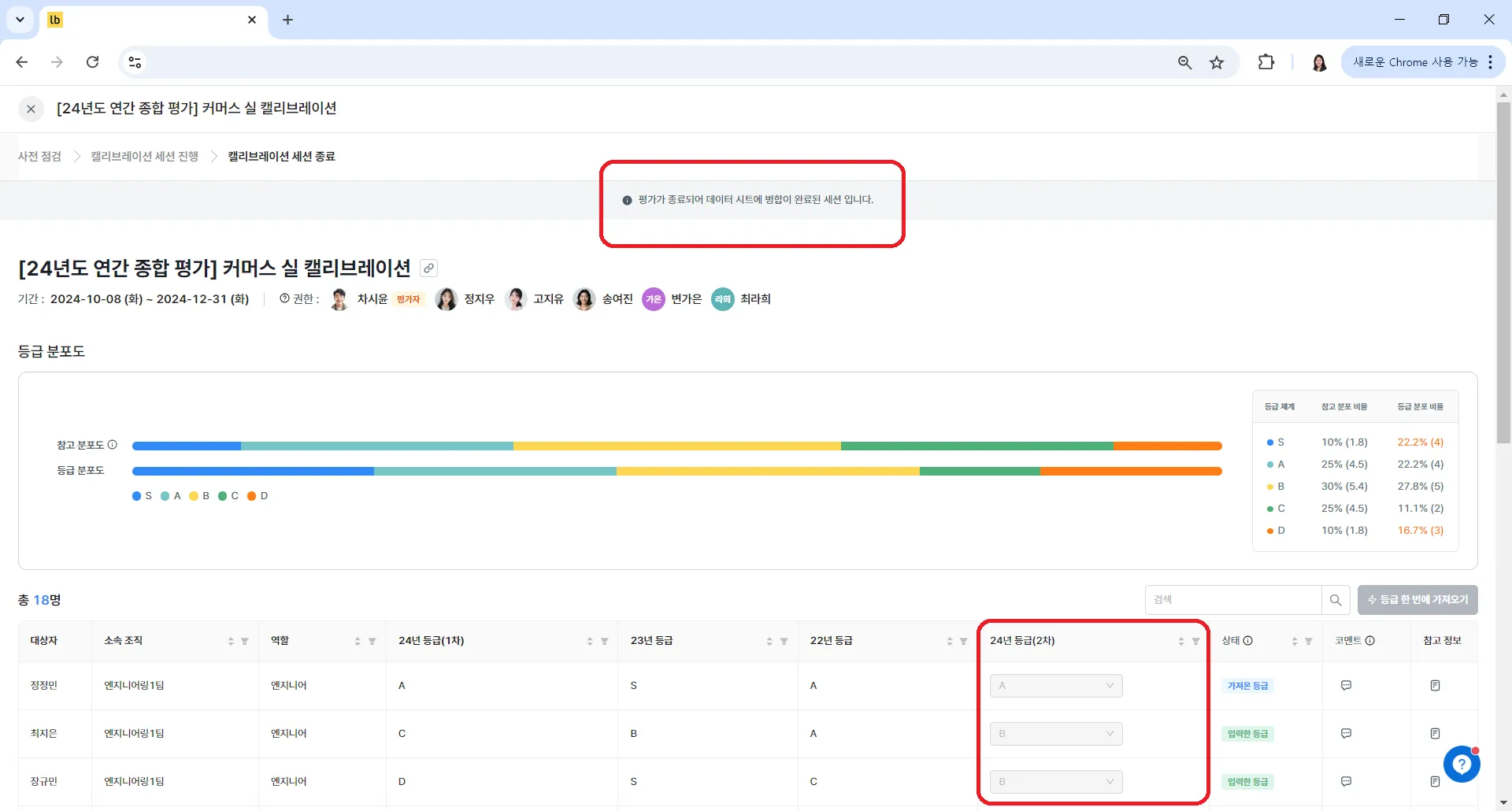Filter the 역할 column

(372, 642)
